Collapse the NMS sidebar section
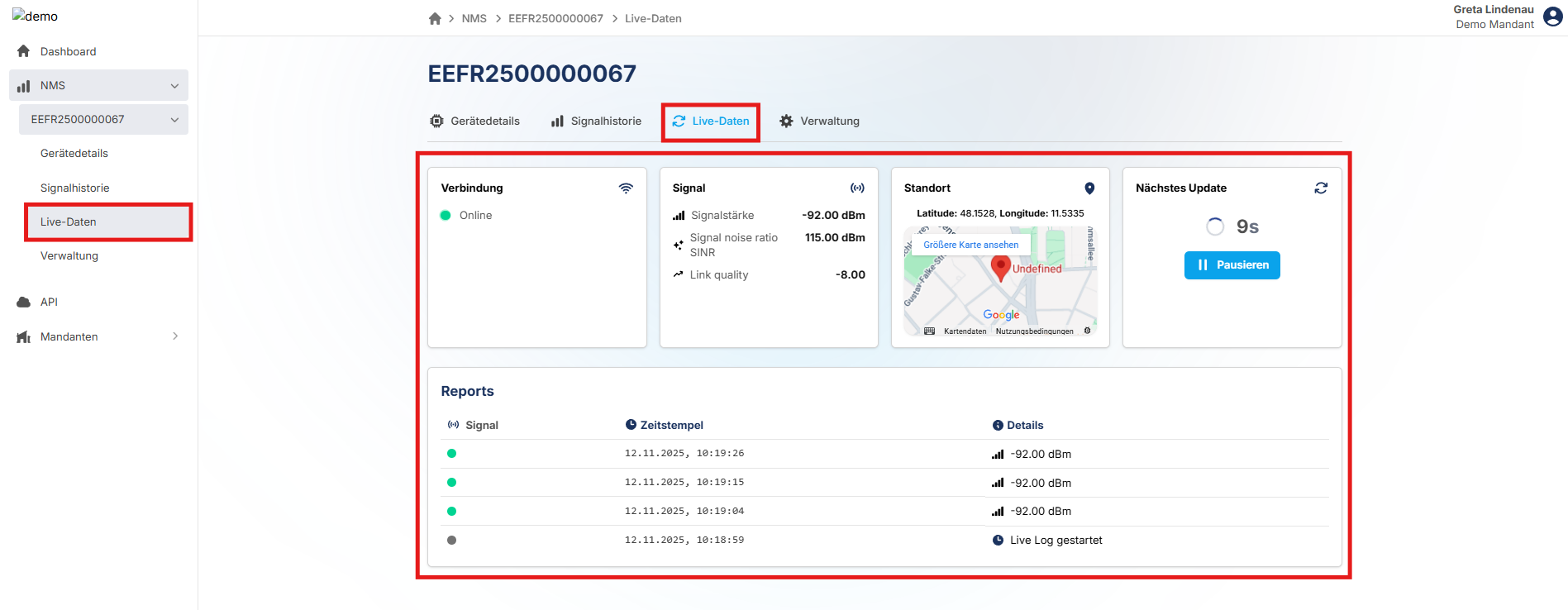1568x610 pixels. 174,86
